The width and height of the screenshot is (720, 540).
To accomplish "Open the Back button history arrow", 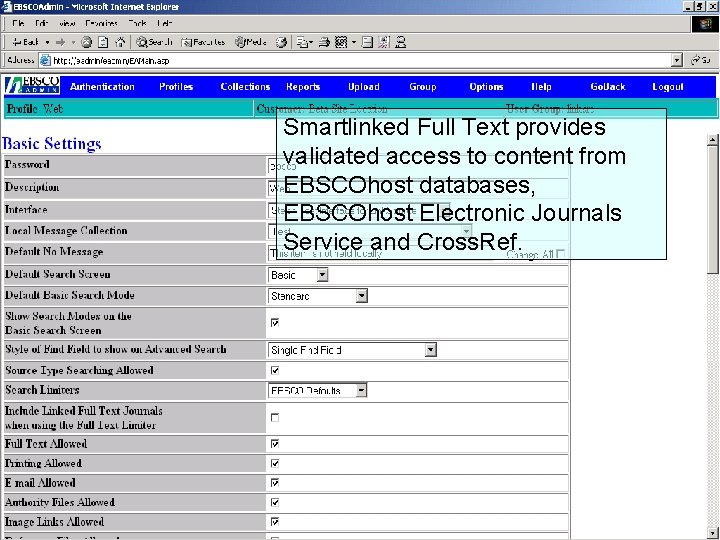I will 47,42.
